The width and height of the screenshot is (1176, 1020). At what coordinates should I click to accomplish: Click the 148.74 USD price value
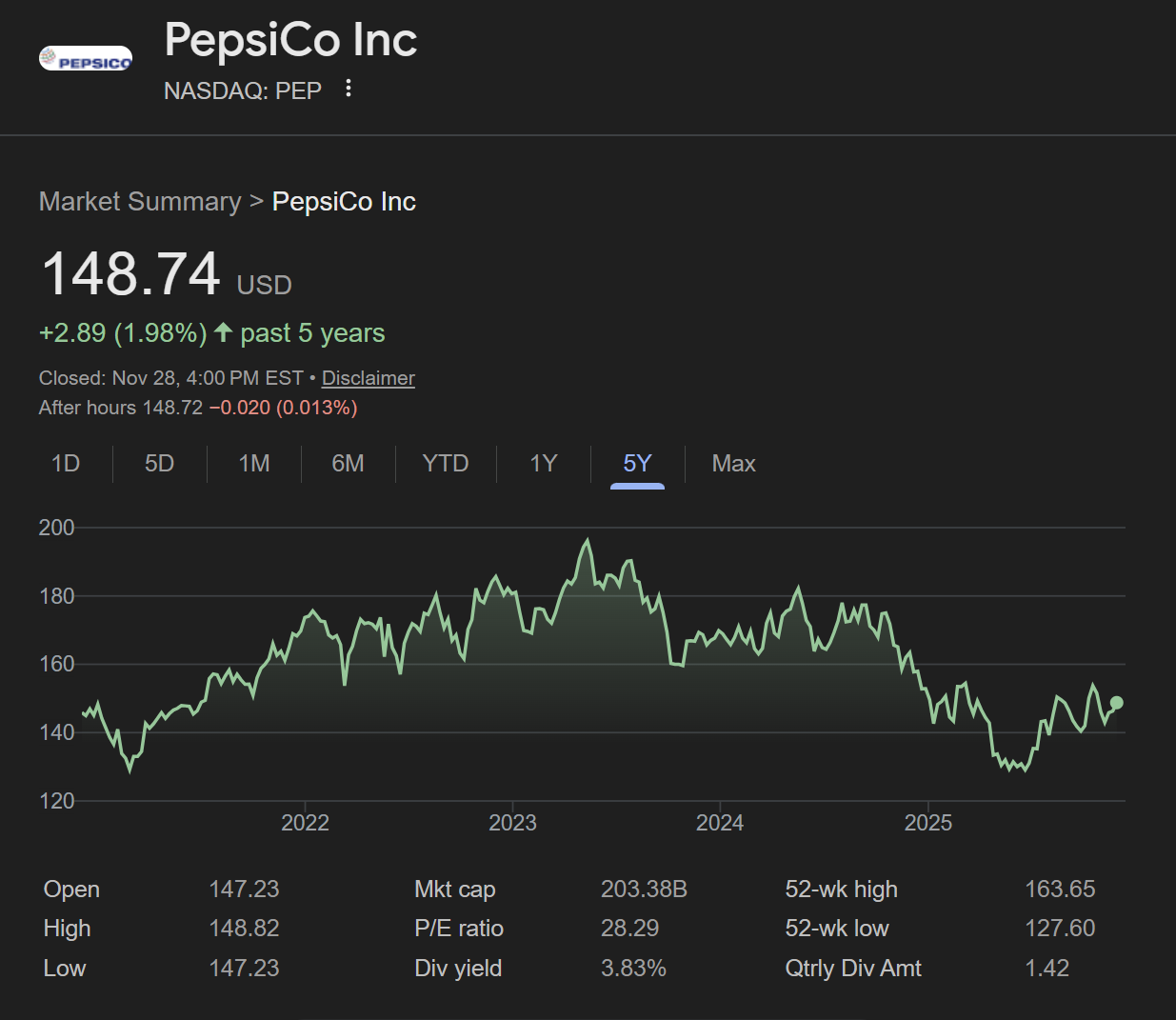coord(131,275)
